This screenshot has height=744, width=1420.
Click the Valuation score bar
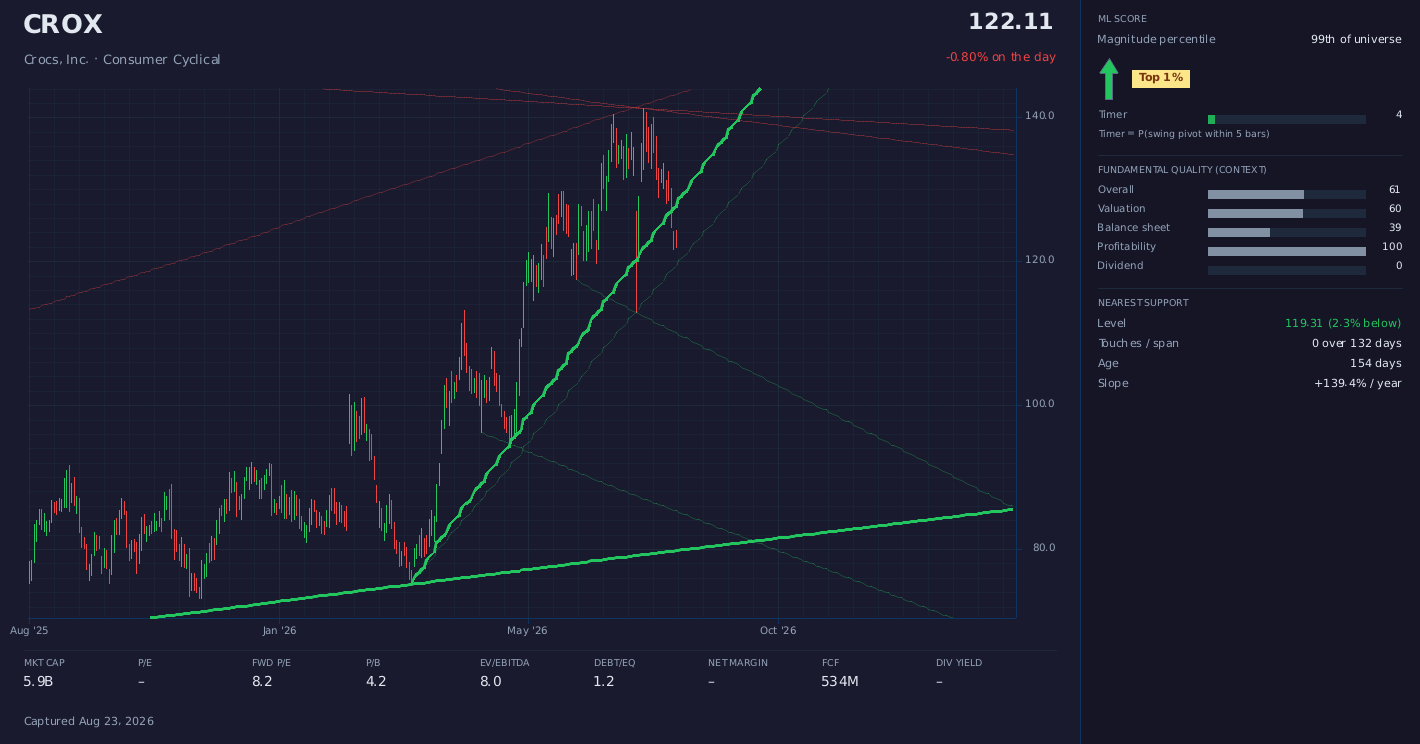click(x=1287, y=213)
